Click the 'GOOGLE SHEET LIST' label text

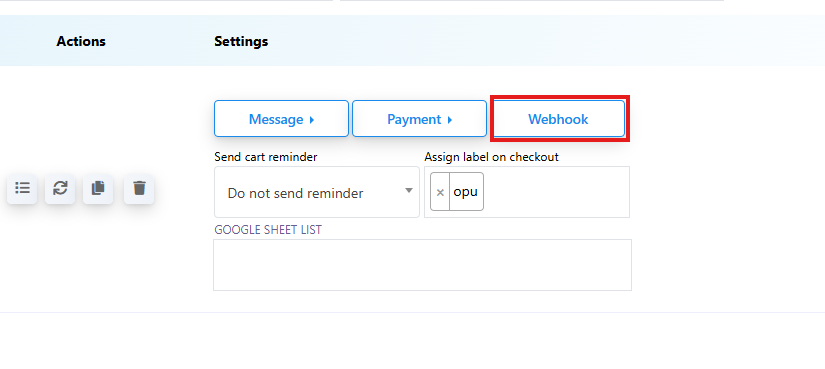click(268, 230)
